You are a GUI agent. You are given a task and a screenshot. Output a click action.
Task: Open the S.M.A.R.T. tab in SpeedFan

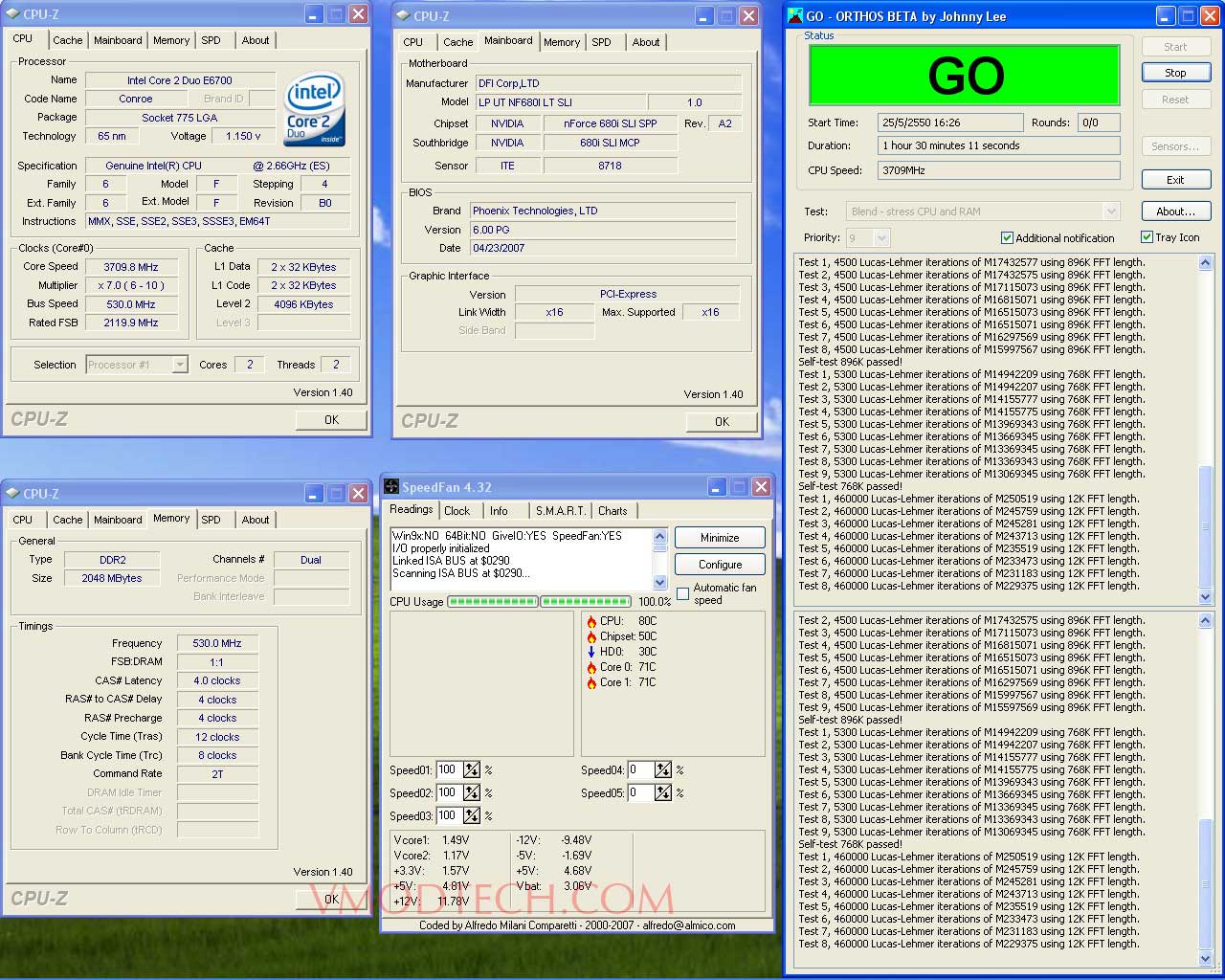click(x=560, y=511)
